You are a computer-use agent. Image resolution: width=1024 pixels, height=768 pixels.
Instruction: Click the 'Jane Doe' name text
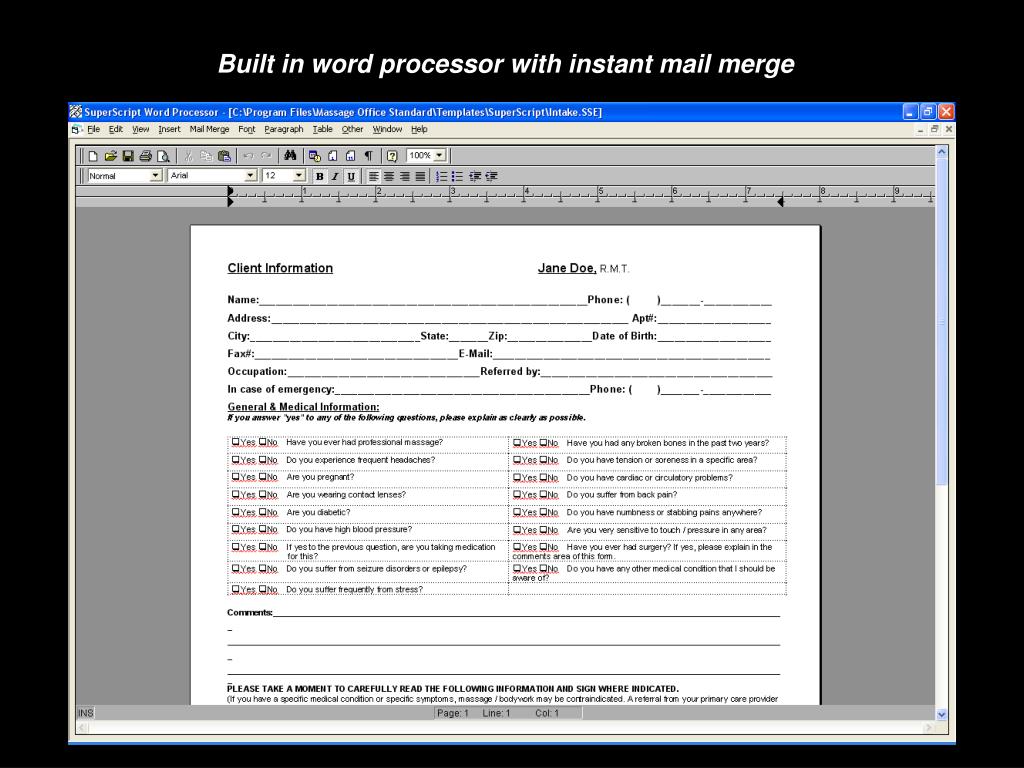click(567, 268)
